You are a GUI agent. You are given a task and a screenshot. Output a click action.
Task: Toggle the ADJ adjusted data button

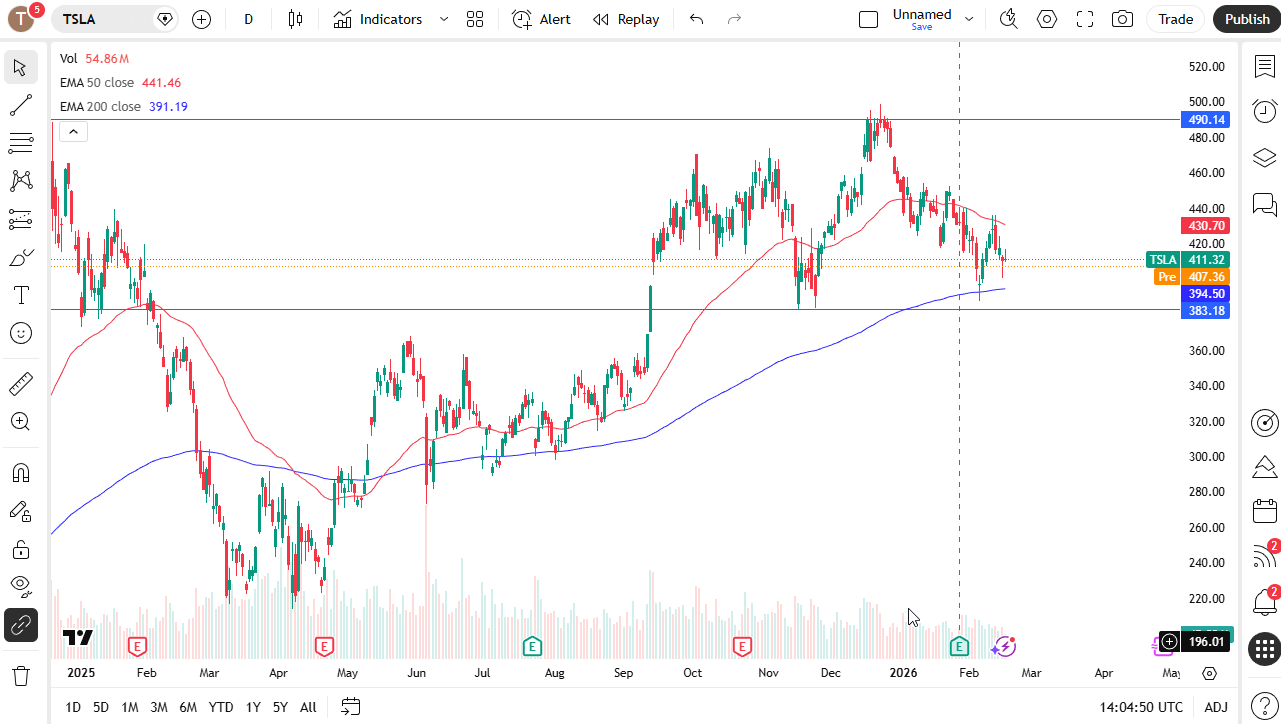pos(1216,707)
